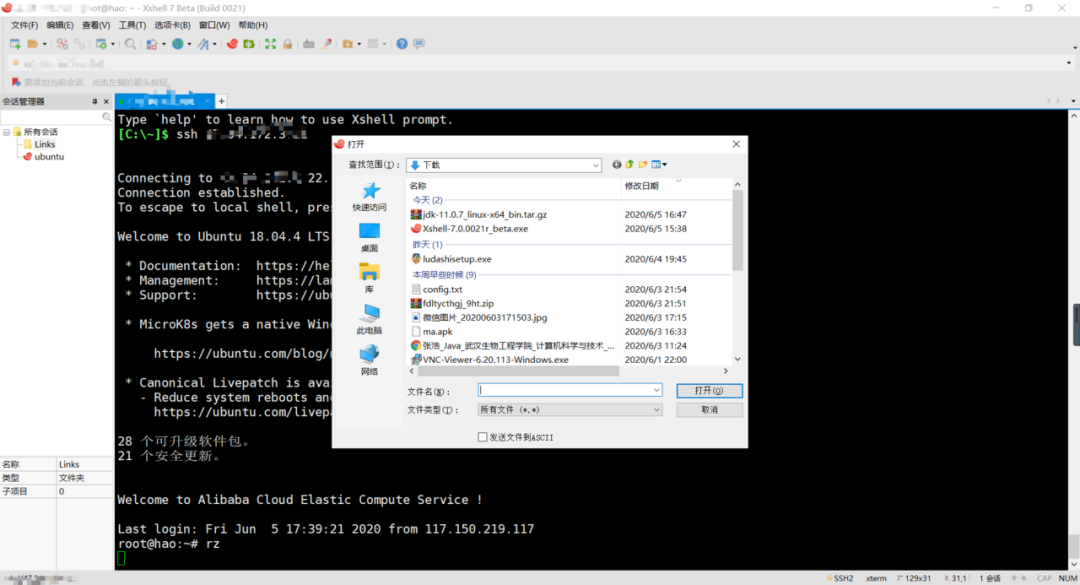This screenshot has height=585, width=1080.
Task: Open the 工具(T) menu
Action: [x=132, y=25]
